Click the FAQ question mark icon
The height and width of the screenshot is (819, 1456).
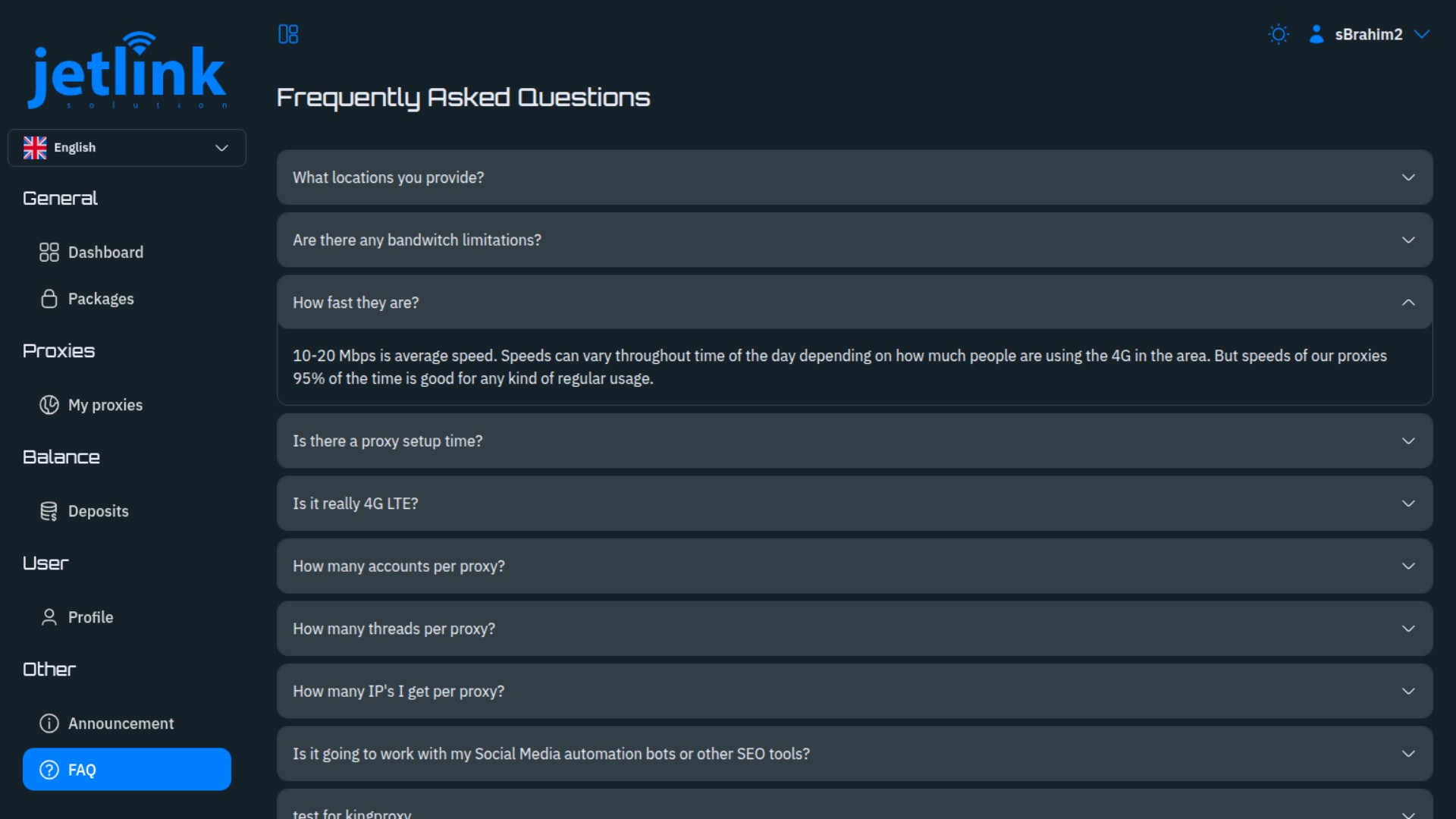(x=49, y=770)
